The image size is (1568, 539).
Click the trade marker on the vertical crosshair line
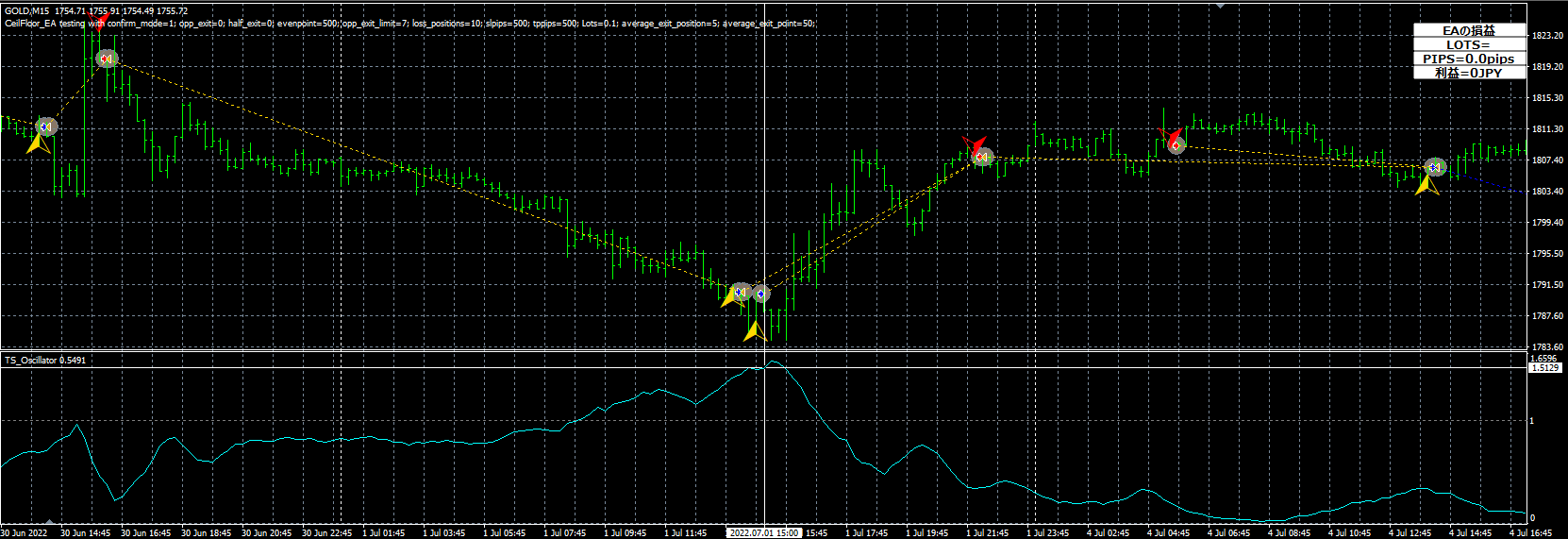pos(761,294)
